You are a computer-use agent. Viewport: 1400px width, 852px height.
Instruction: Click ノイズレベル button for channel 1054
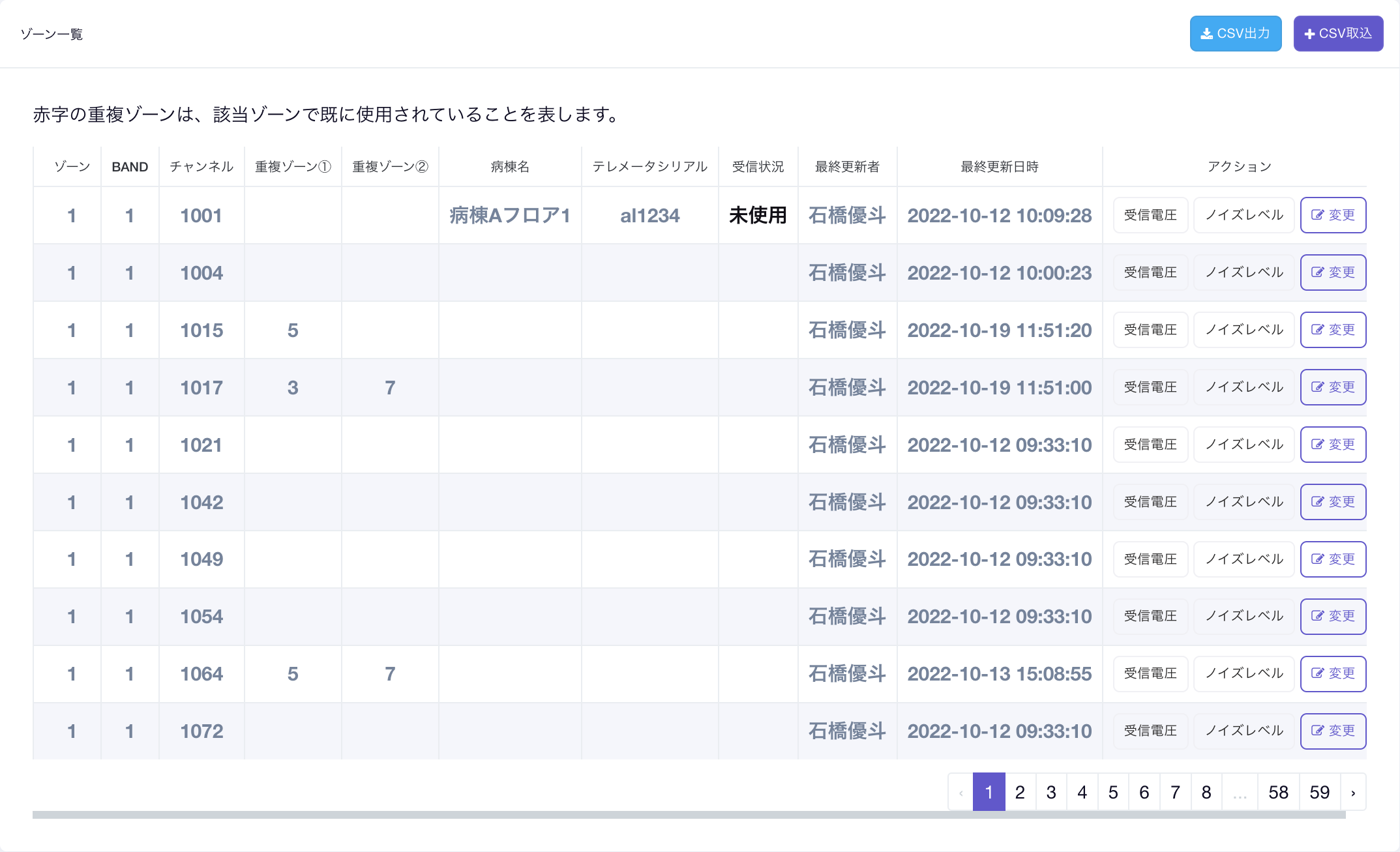1244,616
